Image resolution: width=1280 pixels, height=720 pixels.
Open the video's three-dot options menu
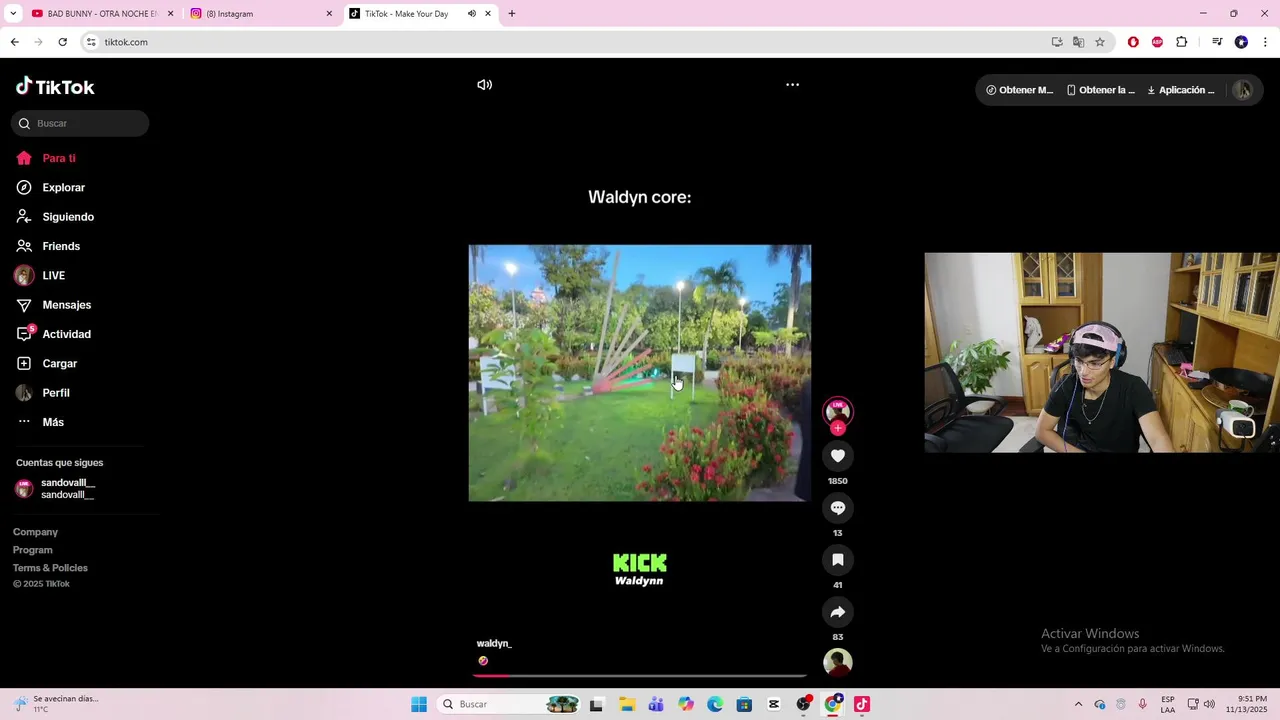pyautogui.click(x=792, y=85)
